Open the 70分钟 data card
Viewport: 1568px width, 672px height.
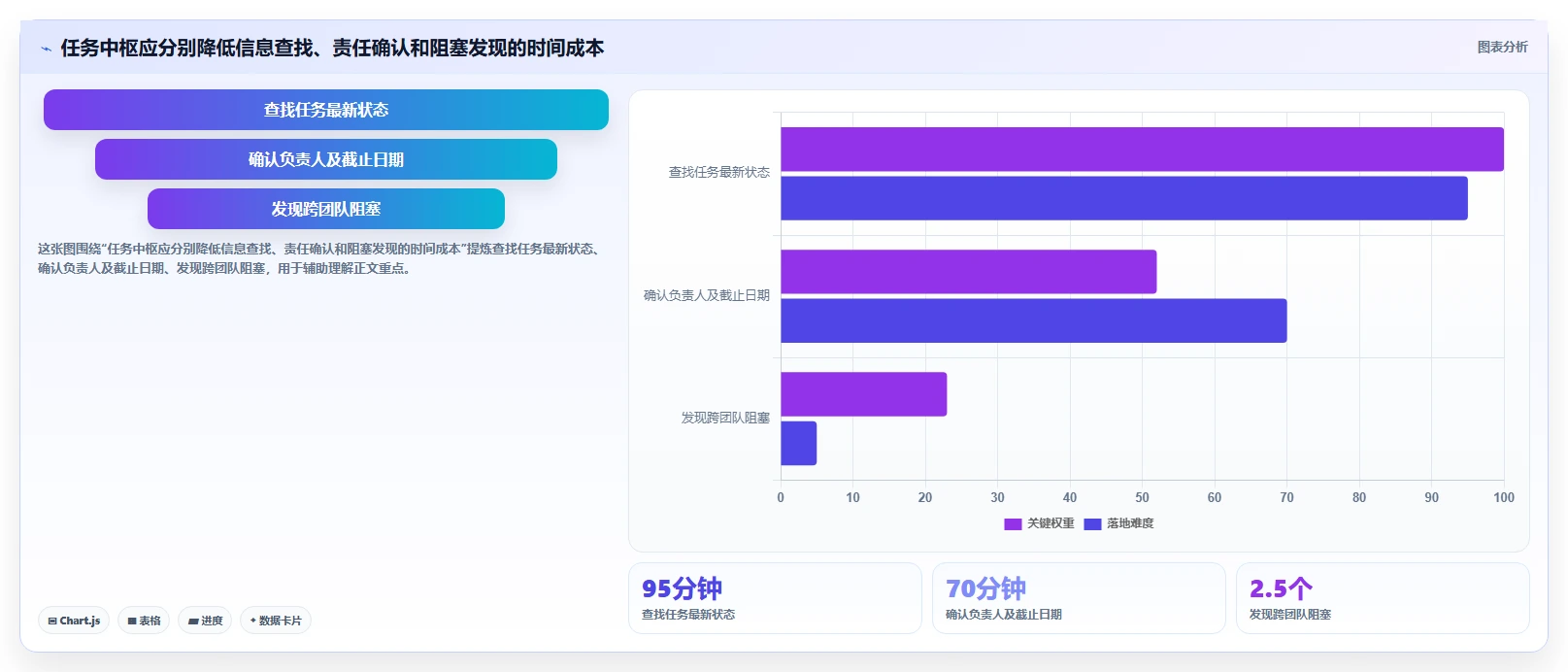click(1079, 598)
